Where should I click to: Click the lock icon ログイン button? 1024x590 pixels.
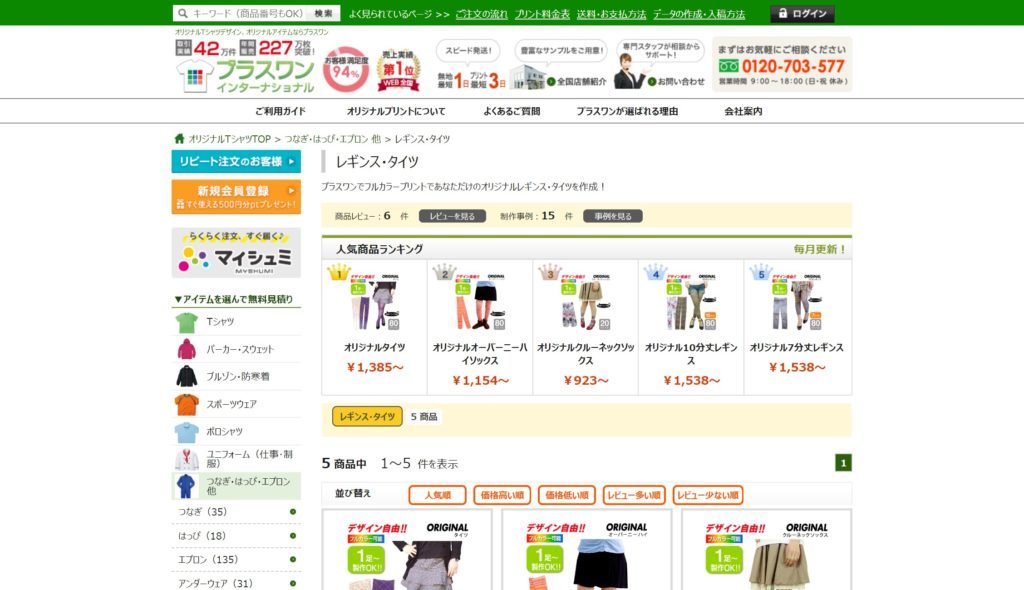[x=802, y=14]
